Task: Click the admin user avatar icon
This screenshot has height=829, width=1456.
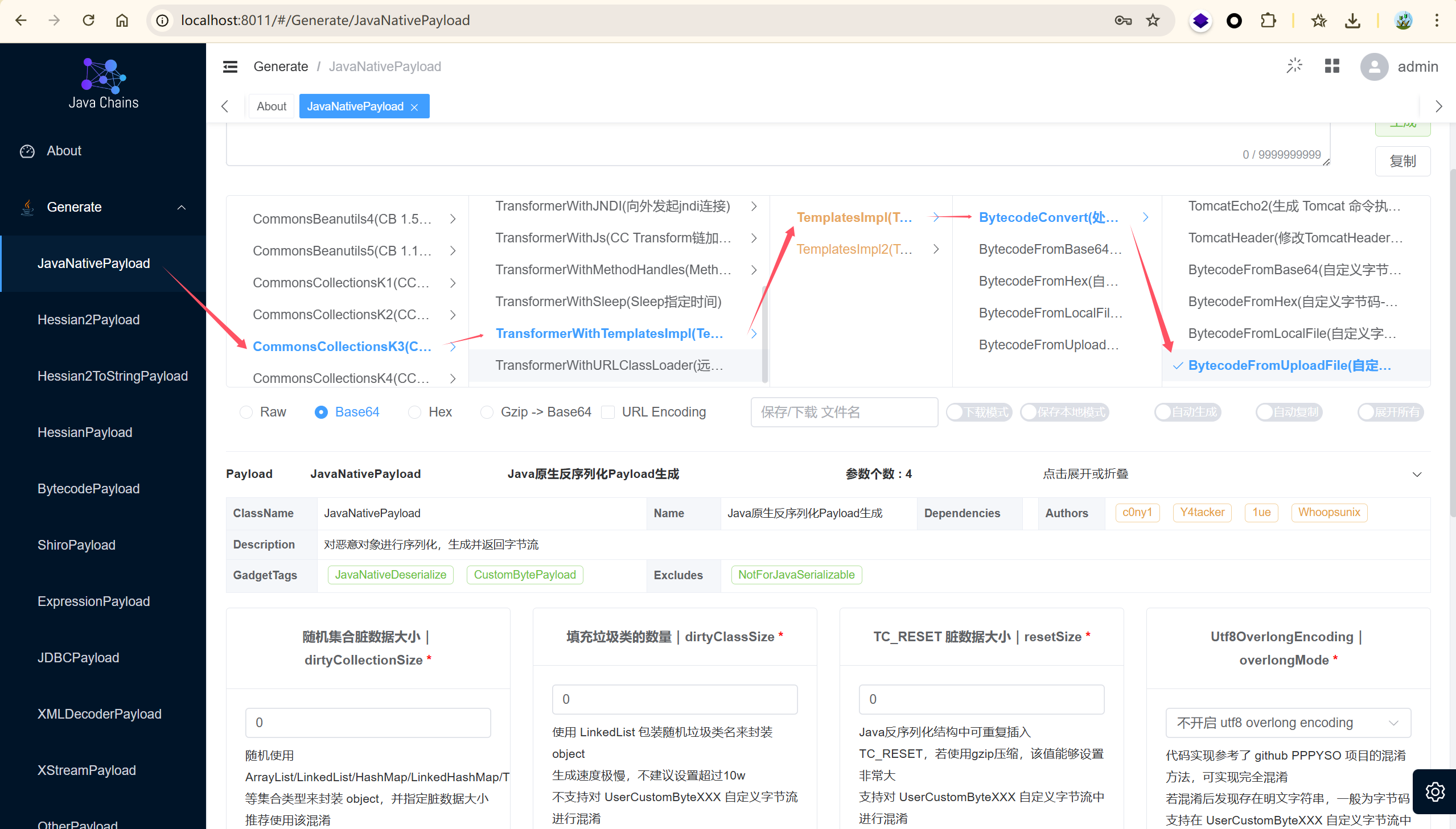Action: tap(1373, 67)
